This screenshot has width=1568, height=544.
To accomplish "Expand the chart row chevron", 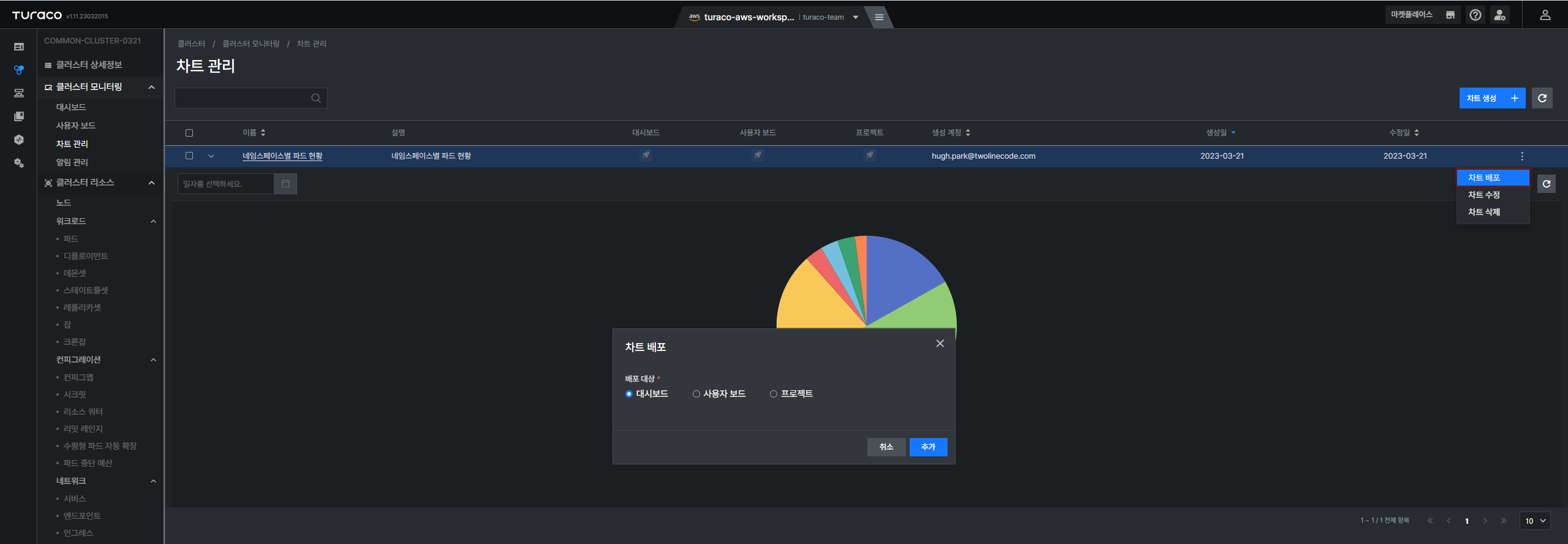I will 211,156.
